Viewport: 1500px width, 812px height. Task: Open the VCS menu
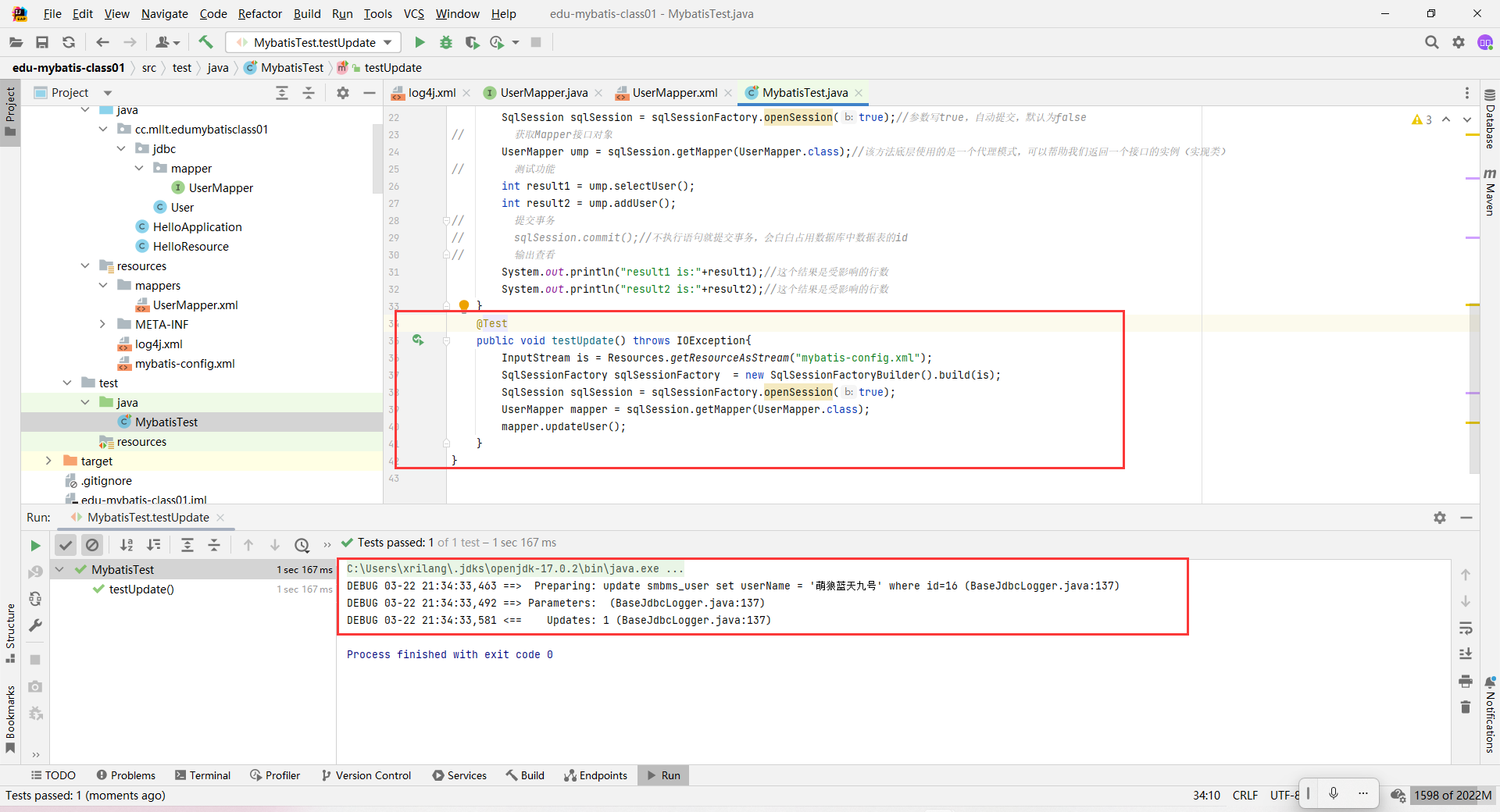(413, 14)
